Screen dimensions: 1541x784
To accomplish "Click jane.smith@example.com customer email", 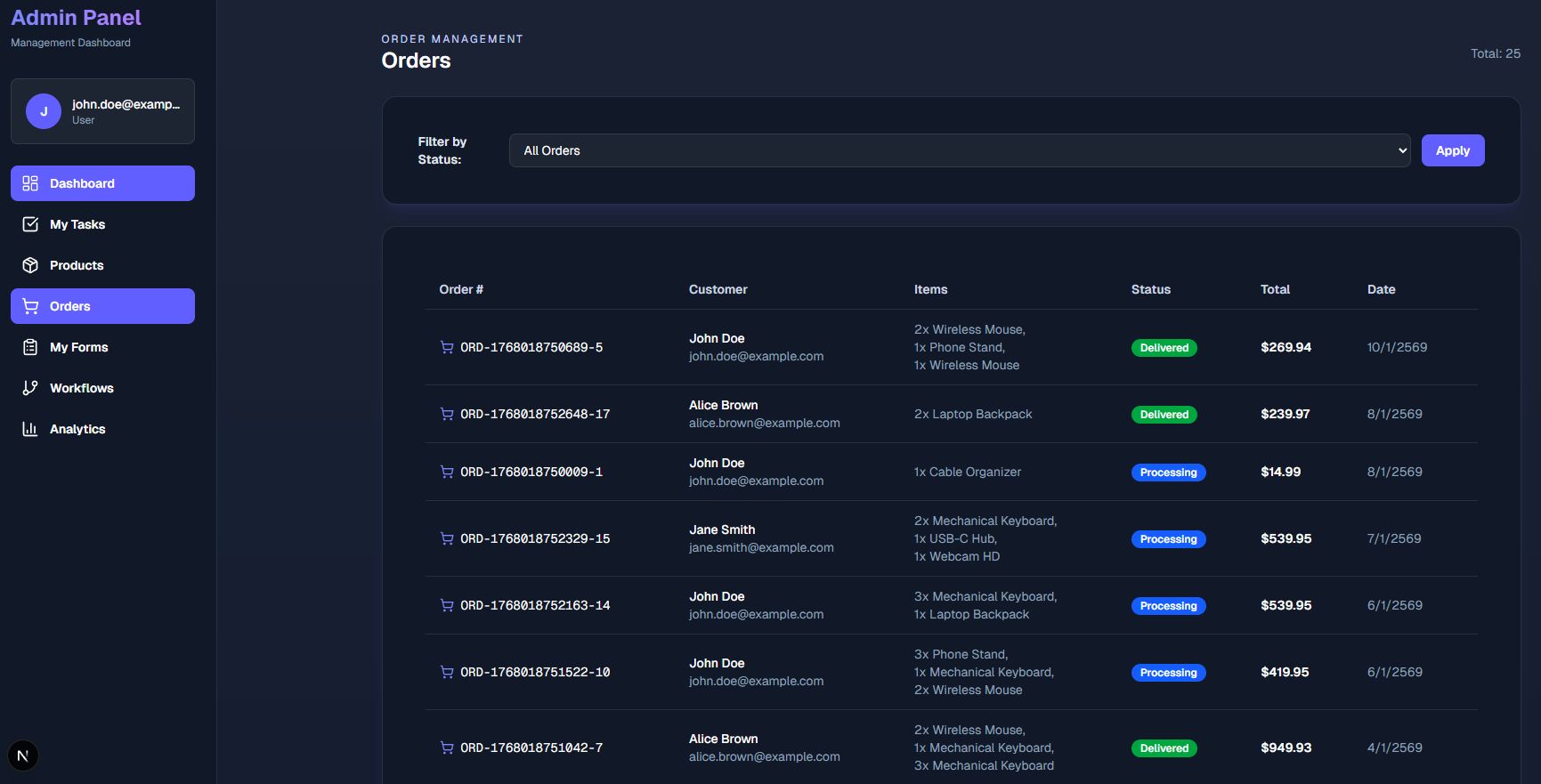I will pos(761,547).
